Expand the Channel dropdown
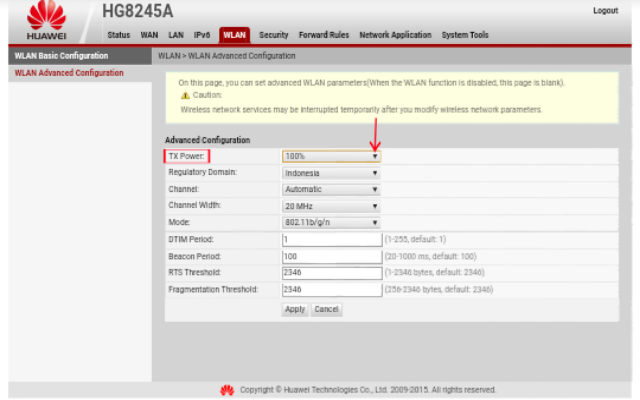This screenshot has height=400, width=640. pos(331,189)
